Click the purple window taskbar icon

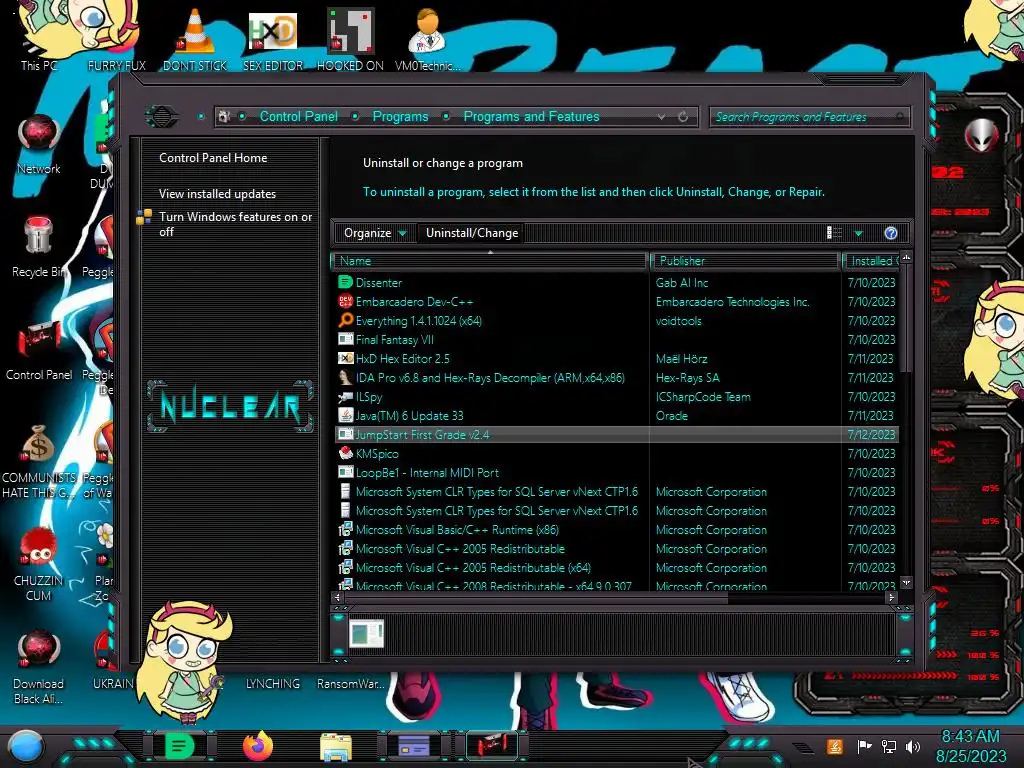tap(413, 746)
